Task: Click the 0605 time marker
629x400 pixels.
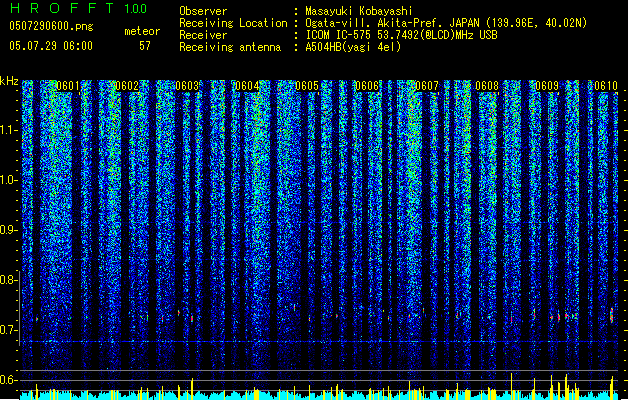Action: click(x=307, y=86)
